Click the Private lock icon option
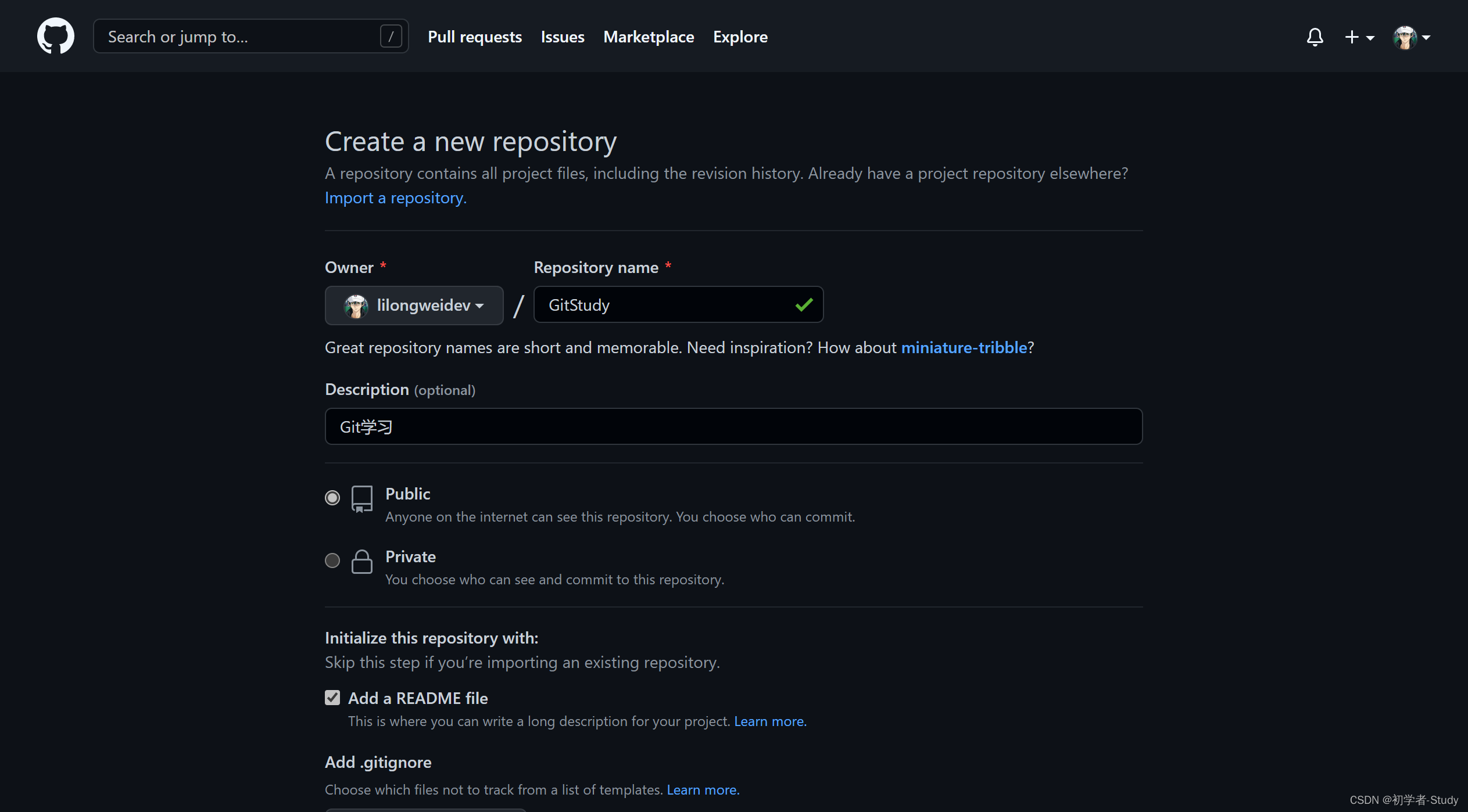Screen dimensions: 1468x812 pyautogui.click(x=362, y=560)
